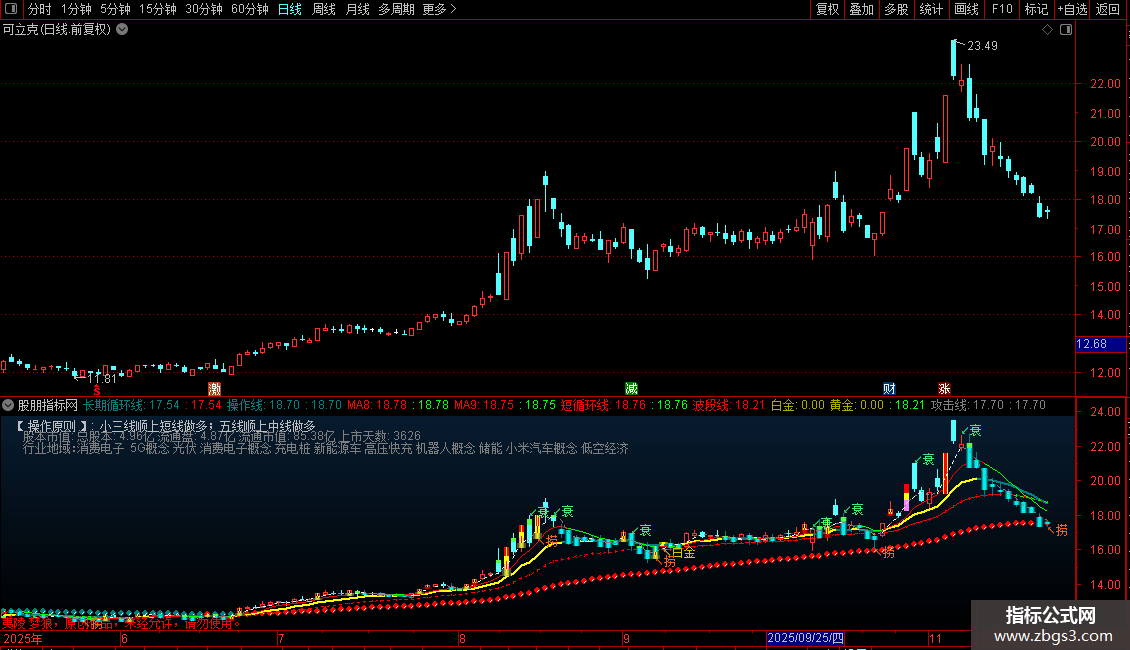Toggle the left sidebar panel icon
The width and height of the screenshot is (1130, 650).
tap(11, 9)
